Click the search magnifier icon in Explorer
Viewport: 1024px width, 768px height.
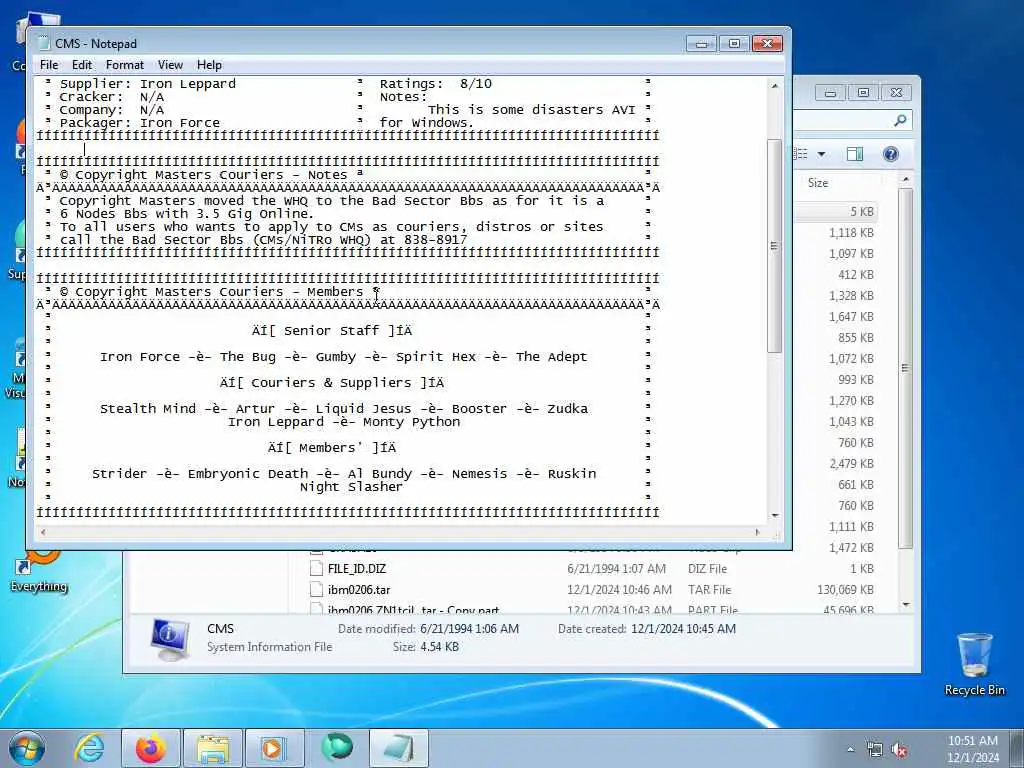(900, 120)
